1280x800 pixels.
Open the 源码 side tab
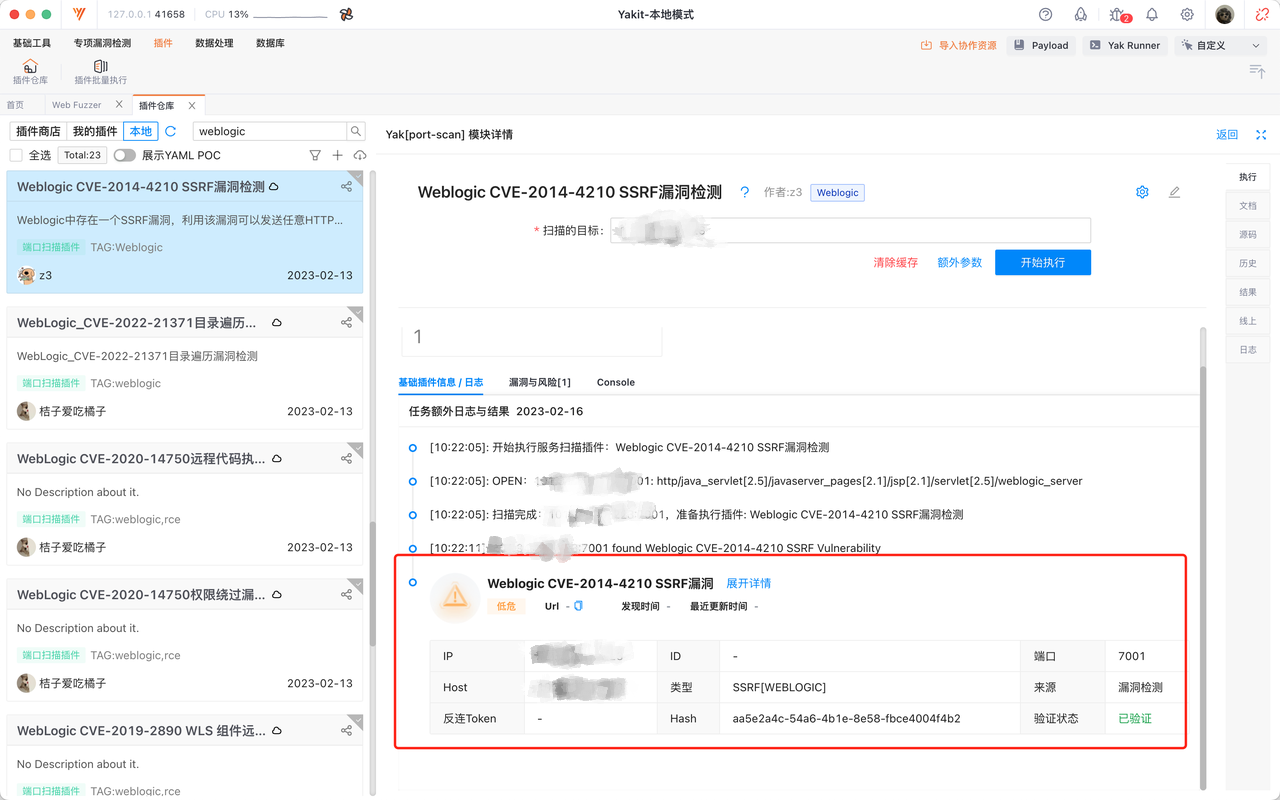coord(1248,234)
